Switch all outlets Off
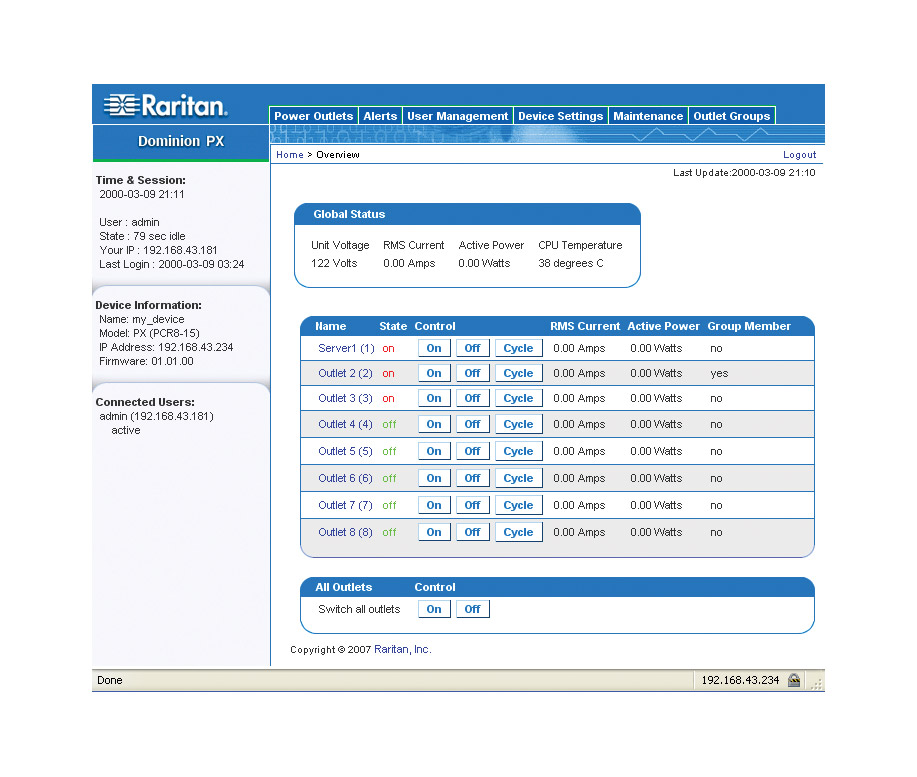 (472, 609)
